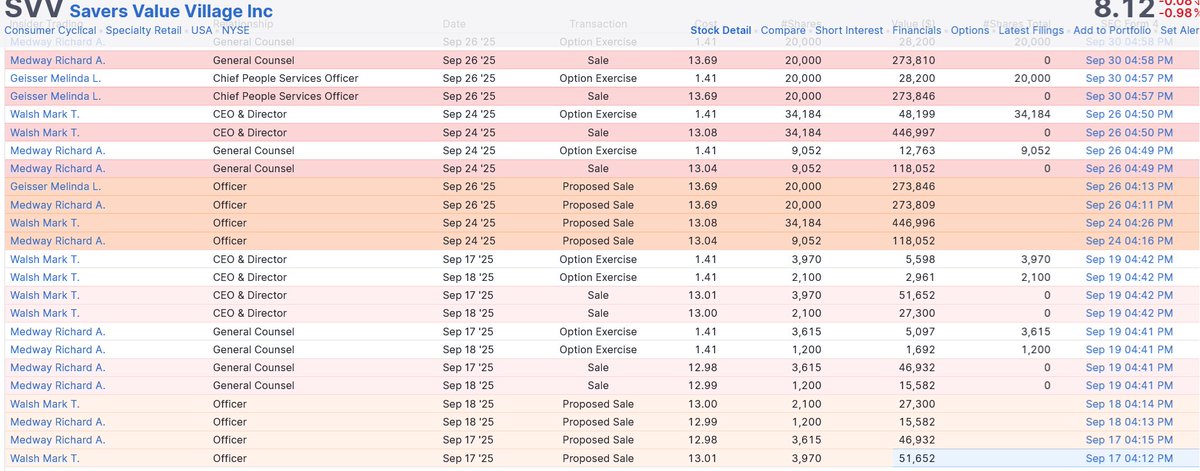Select the 48,199 value cell

tap(917, 114)
